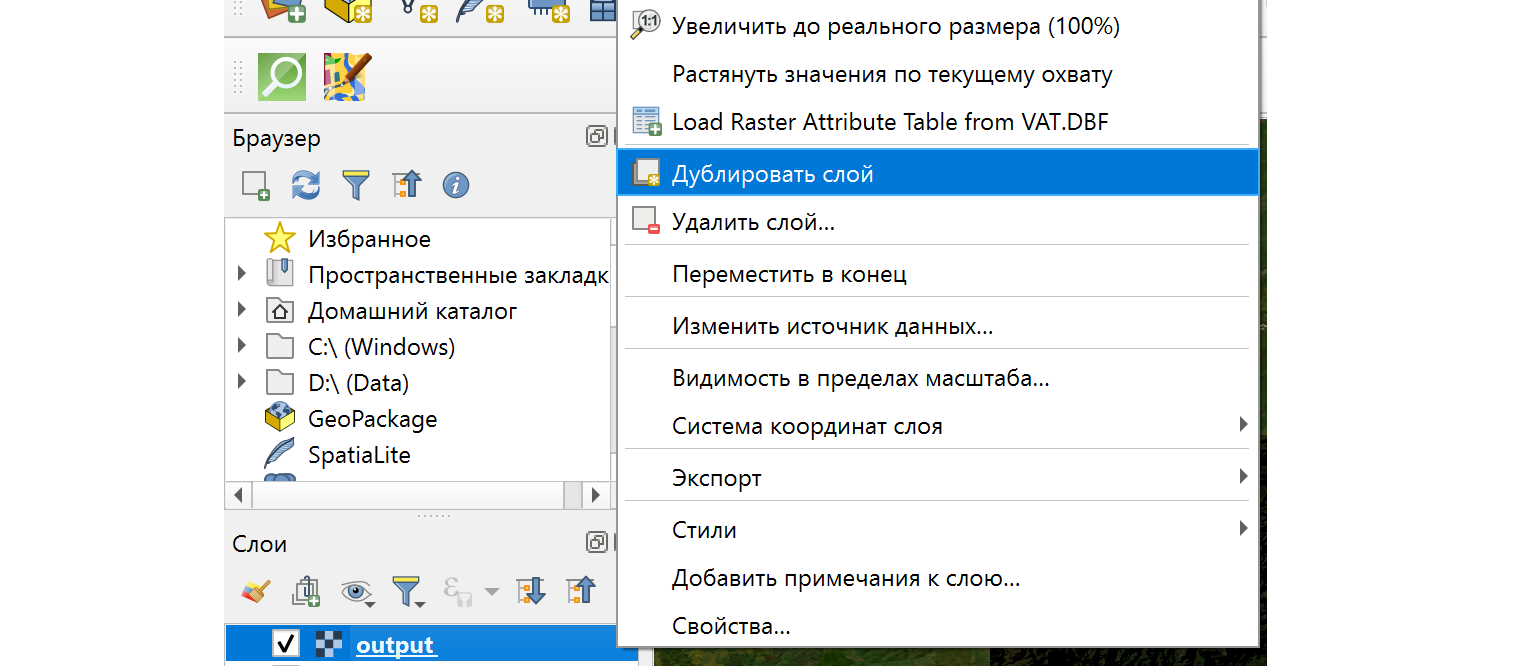Open Система координат слоя submenu
Image resolution: width=1530 pixels, height=668 pixels.
938,426
